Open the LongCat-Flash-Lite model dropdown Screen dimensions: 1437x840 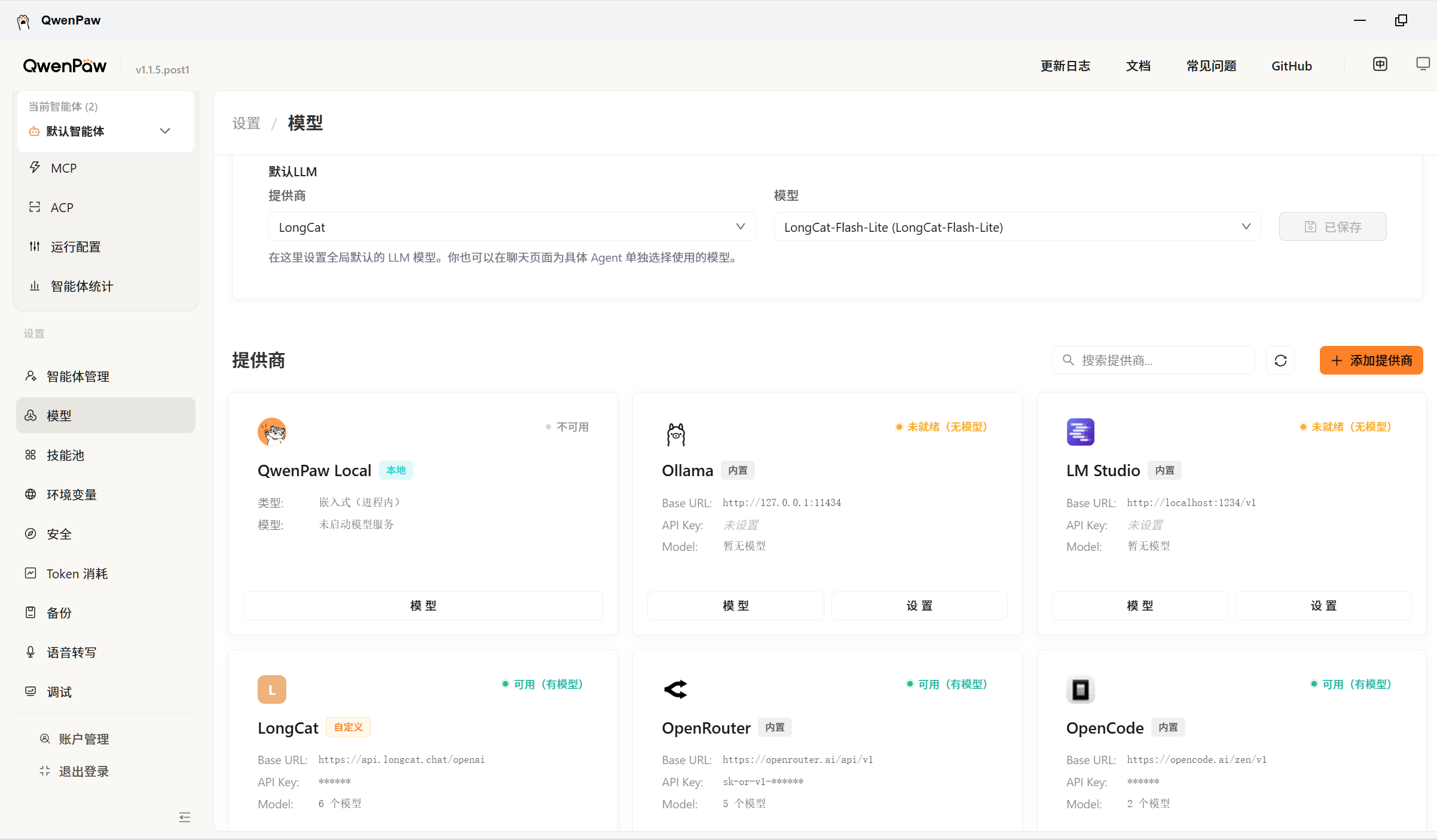point(1017,227)
